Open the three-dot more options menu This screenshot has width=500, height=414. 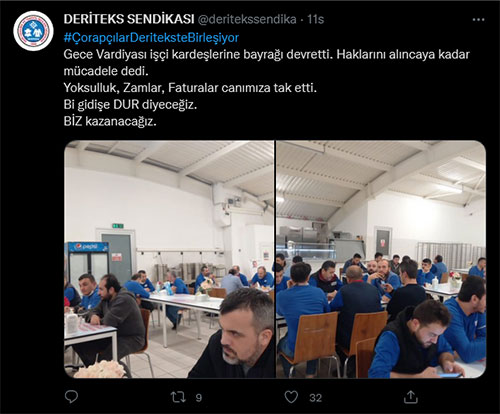[478, 20]
